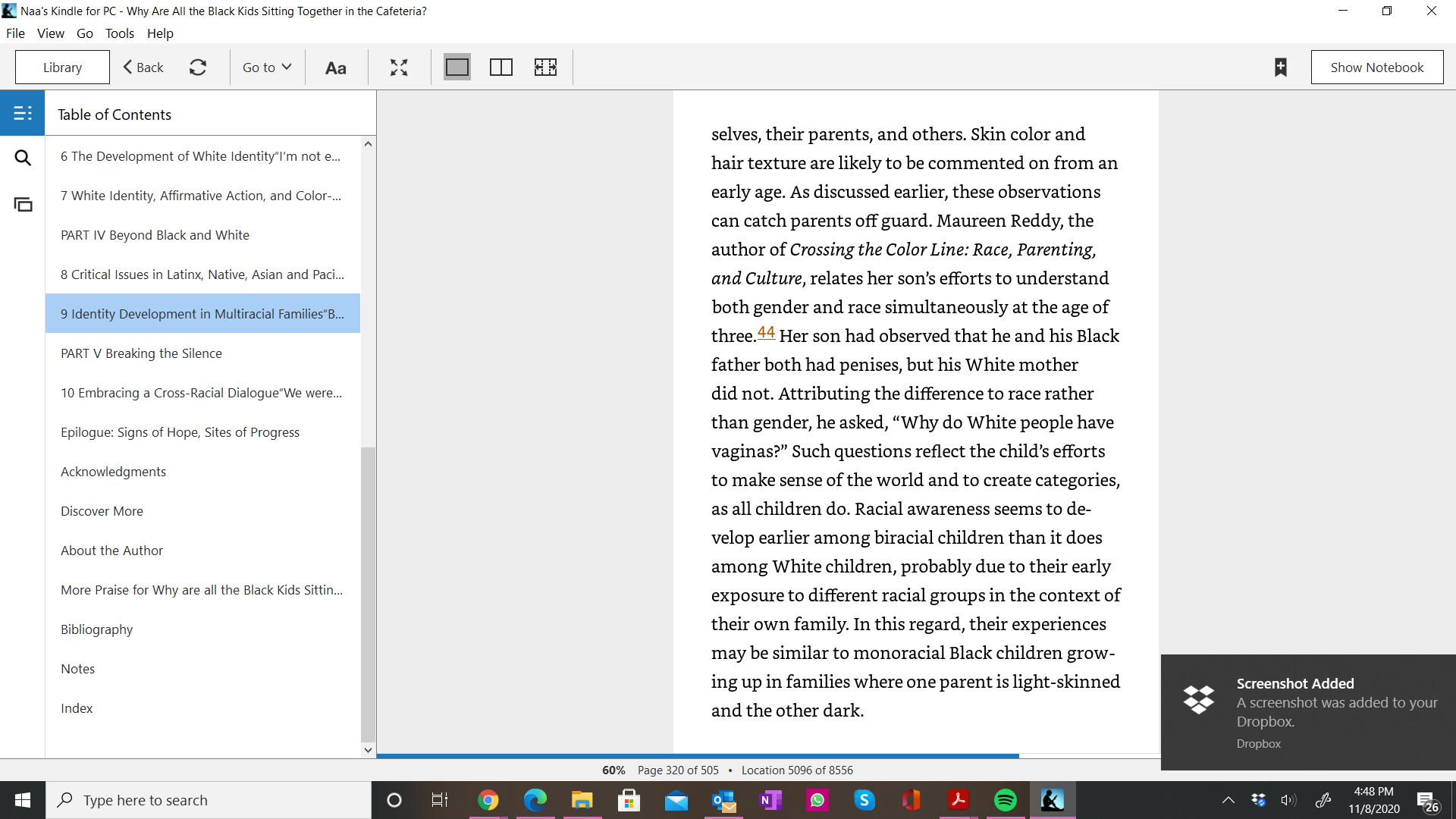Show hidden system tray icons chevron
This screenshot has width=1456, height=819.
[x=1228, y=800]
